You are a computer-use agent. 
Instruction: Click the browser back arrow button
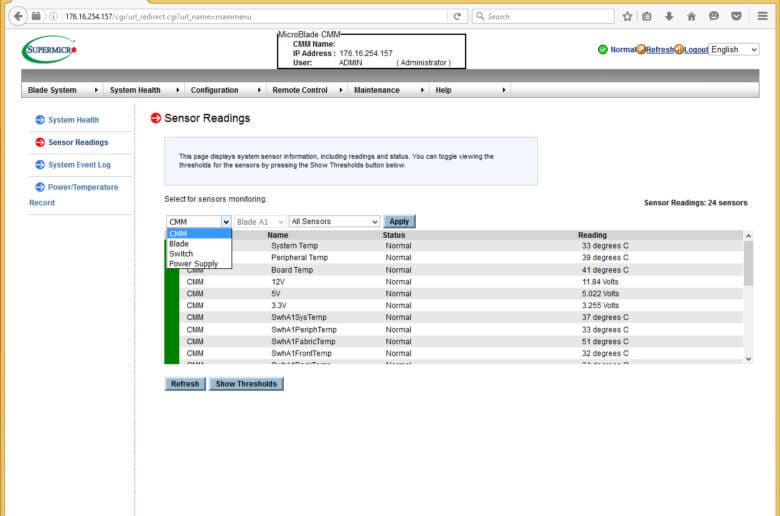click(18, 16)
